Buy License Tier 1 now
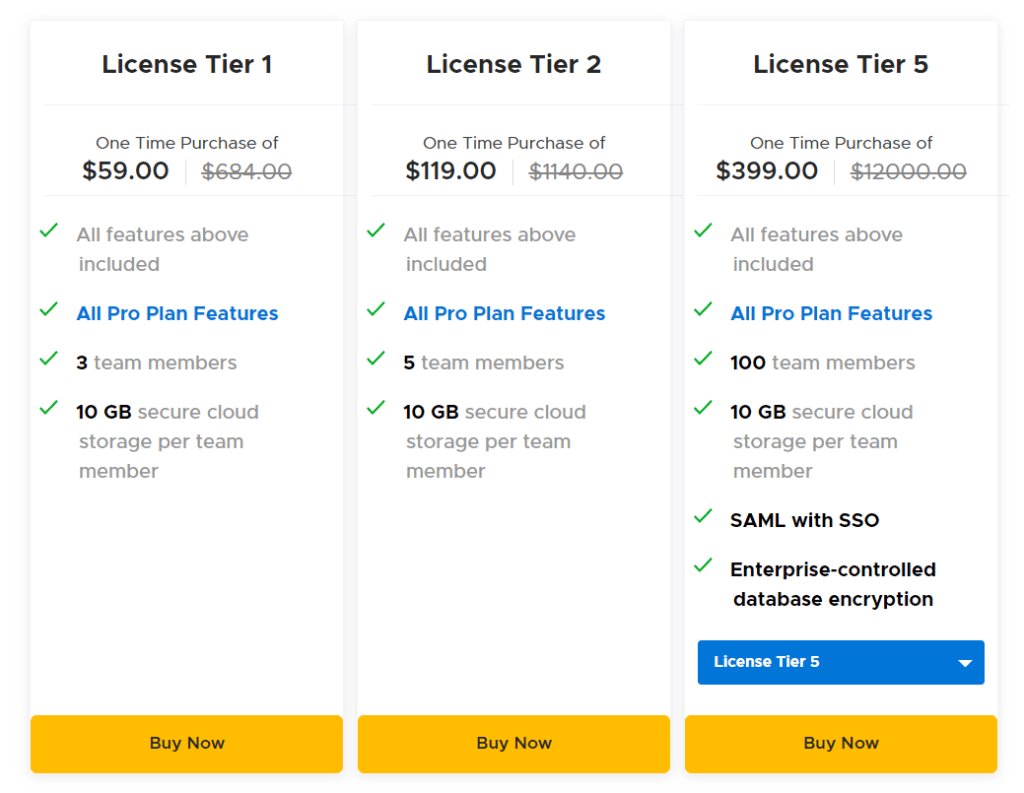The image size is (1024, 793). tap(187, 743)
